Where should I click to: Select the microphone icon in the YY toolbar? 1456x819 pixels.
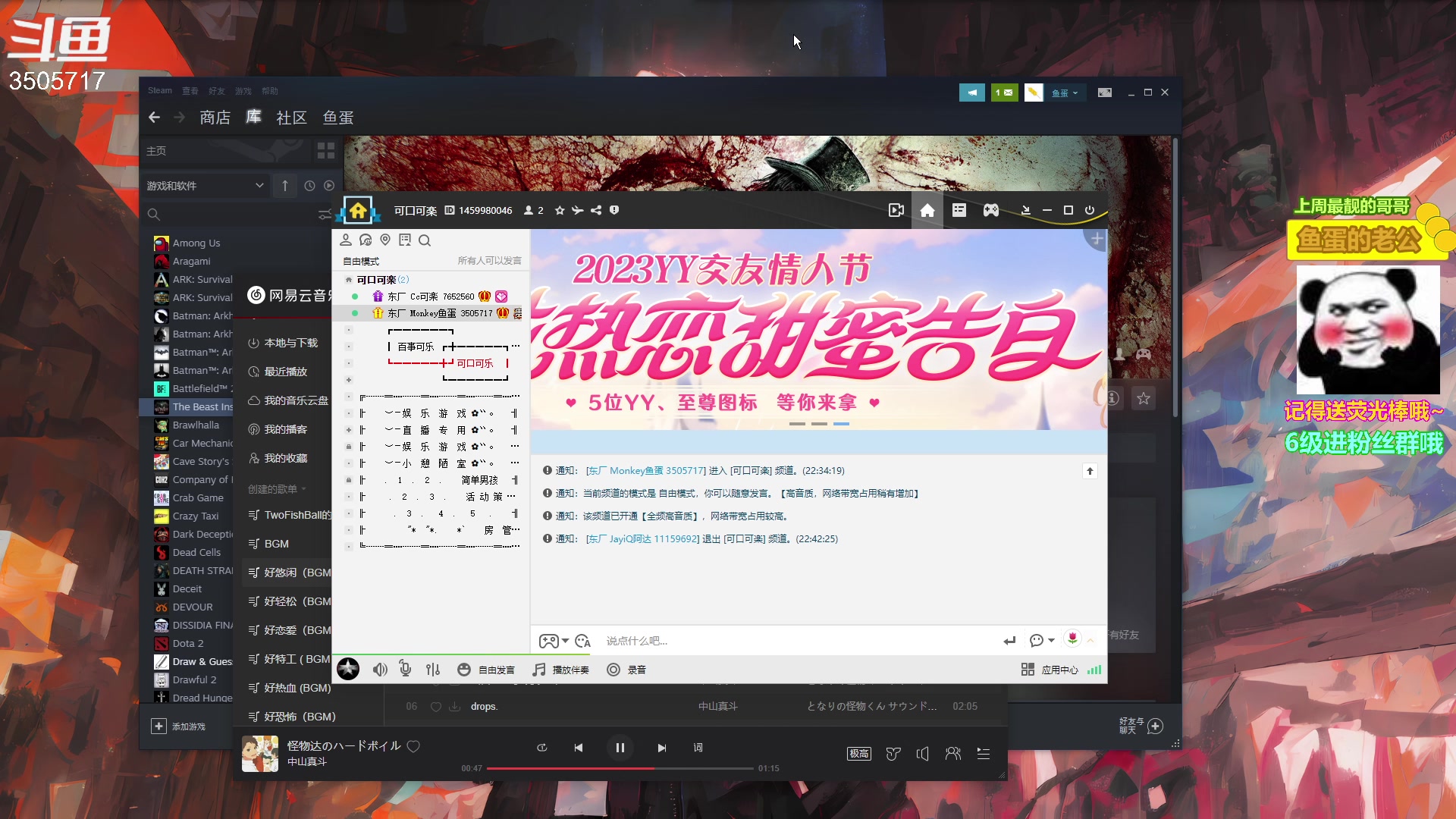tap(405, 669)
